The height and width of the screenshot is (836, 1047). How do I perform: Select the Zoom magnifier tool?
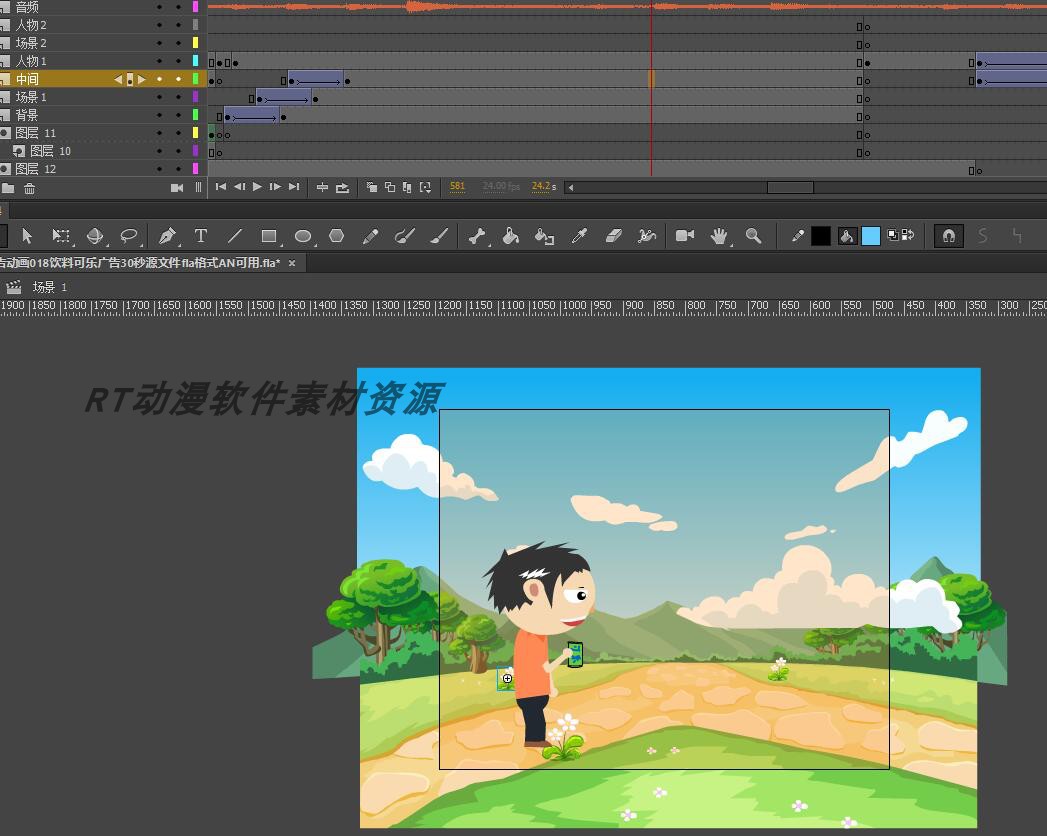click(x=753, y=236)
